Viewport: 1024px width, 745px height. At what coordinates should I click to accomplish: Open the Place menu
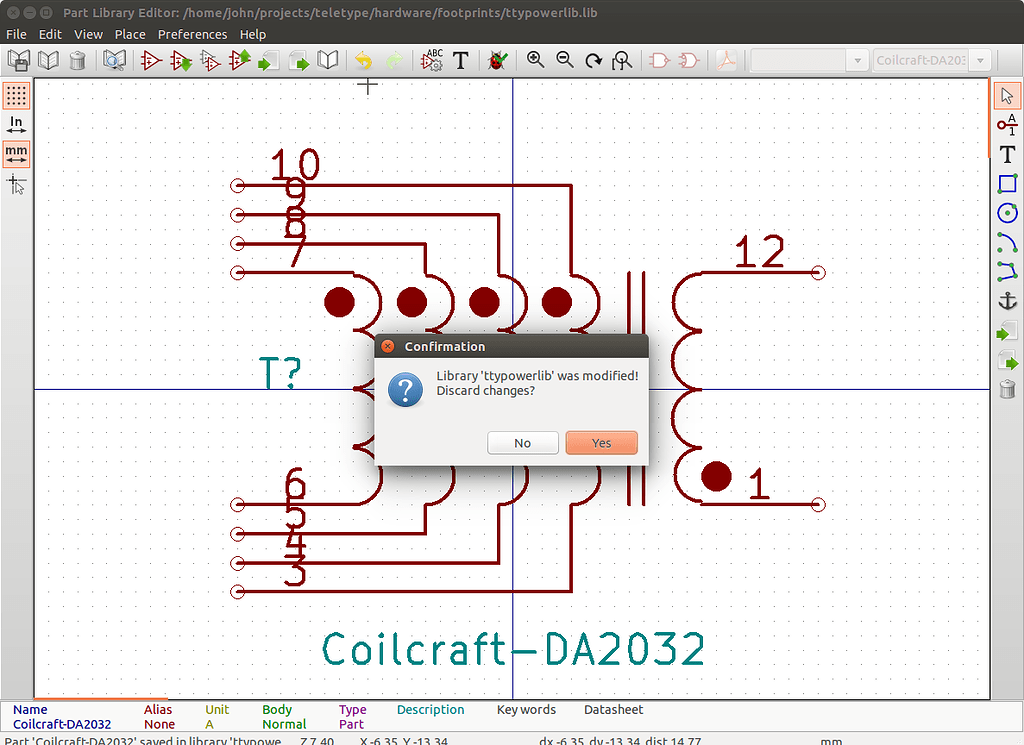(130, 34)
